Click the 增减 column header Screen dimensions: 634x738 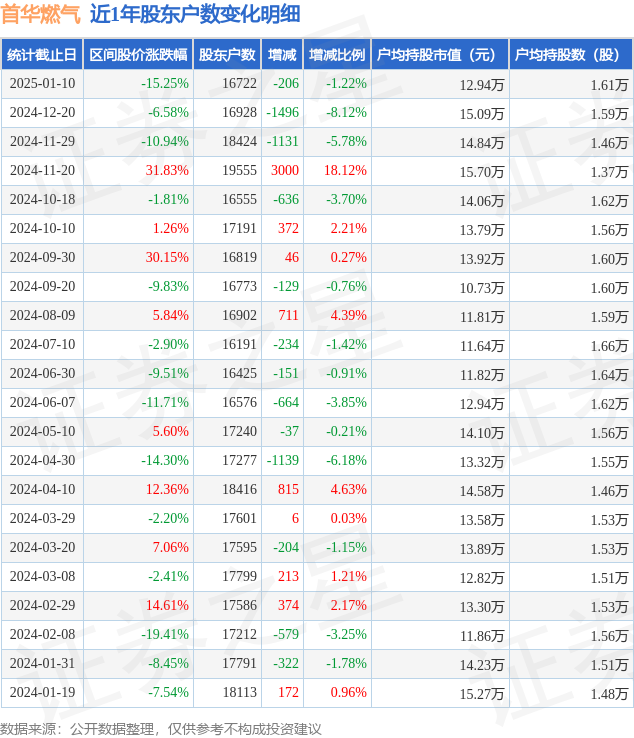coord(282,55)
